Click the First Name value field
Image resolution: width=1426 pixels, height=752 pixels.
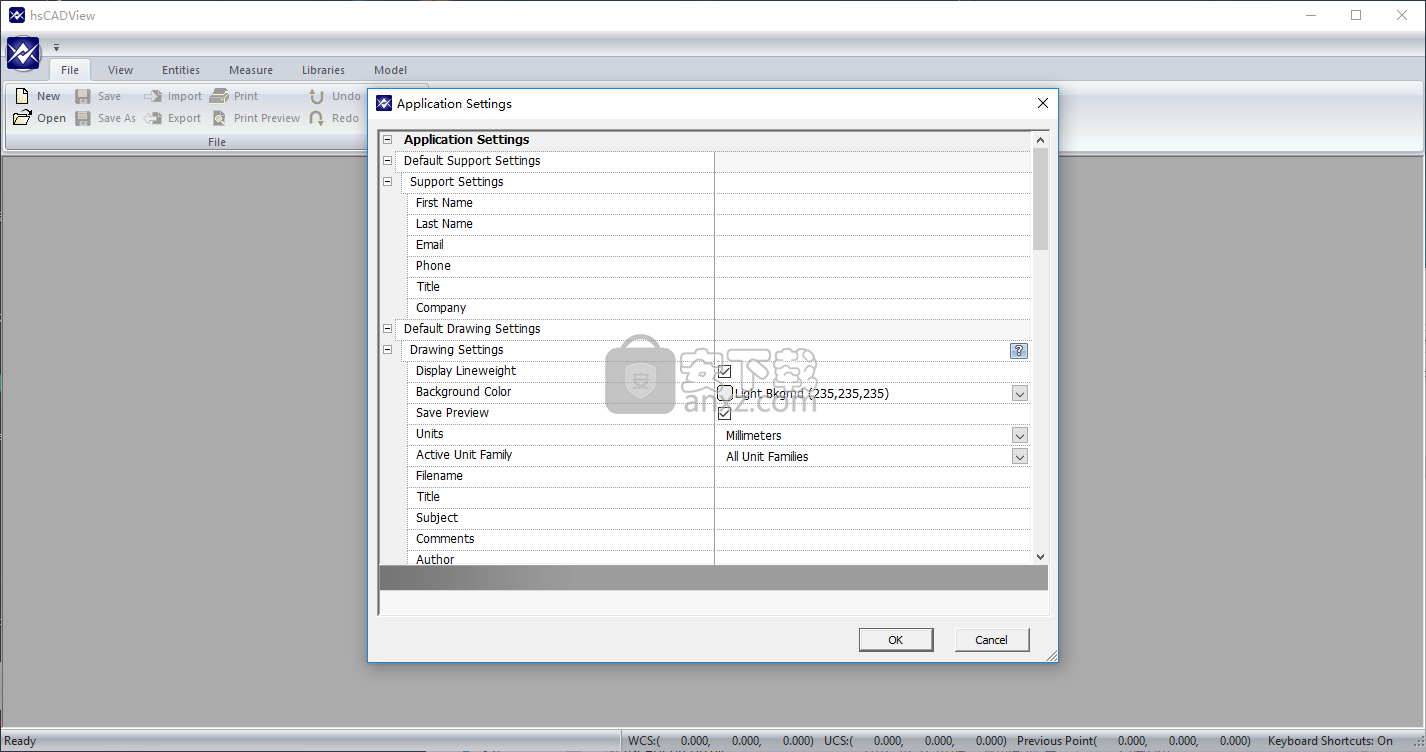point(872,203)
